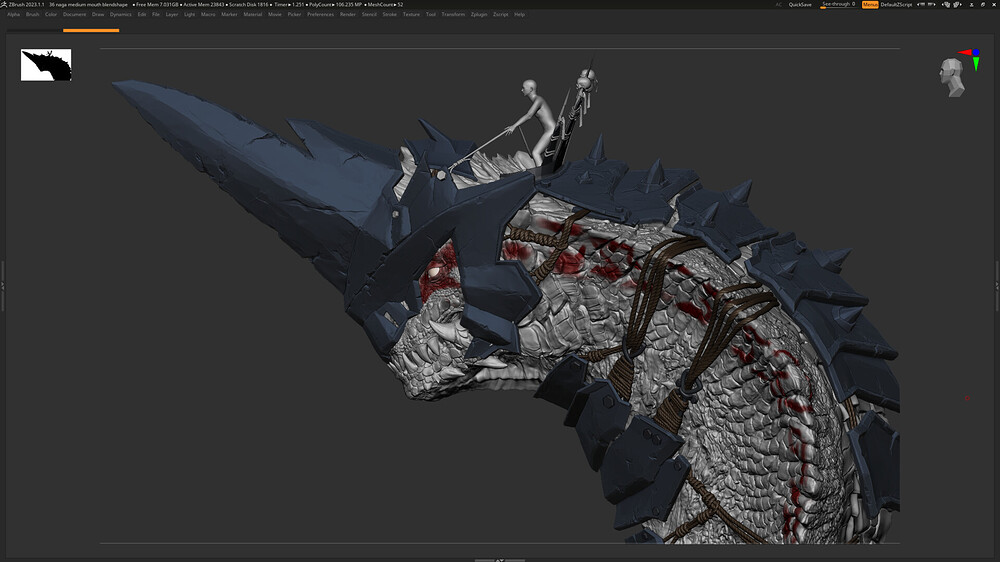The image size is (1000, 562).
Task: Expand the right tray via divider handle
Action: [x=996, y=287]
